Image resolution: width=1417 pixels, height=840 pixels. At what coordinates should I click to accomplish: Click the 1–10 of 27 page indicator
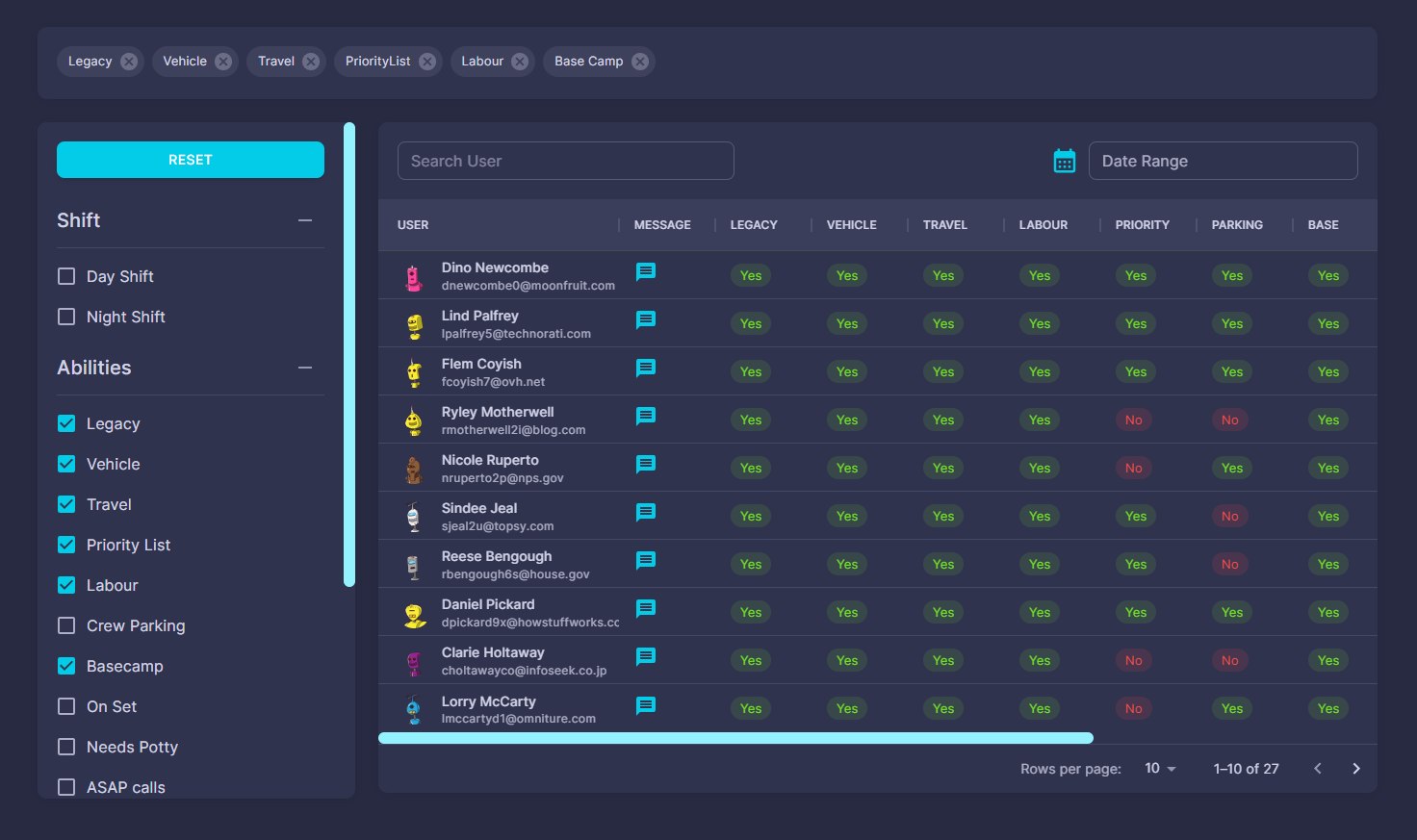tap(1247, 769)
